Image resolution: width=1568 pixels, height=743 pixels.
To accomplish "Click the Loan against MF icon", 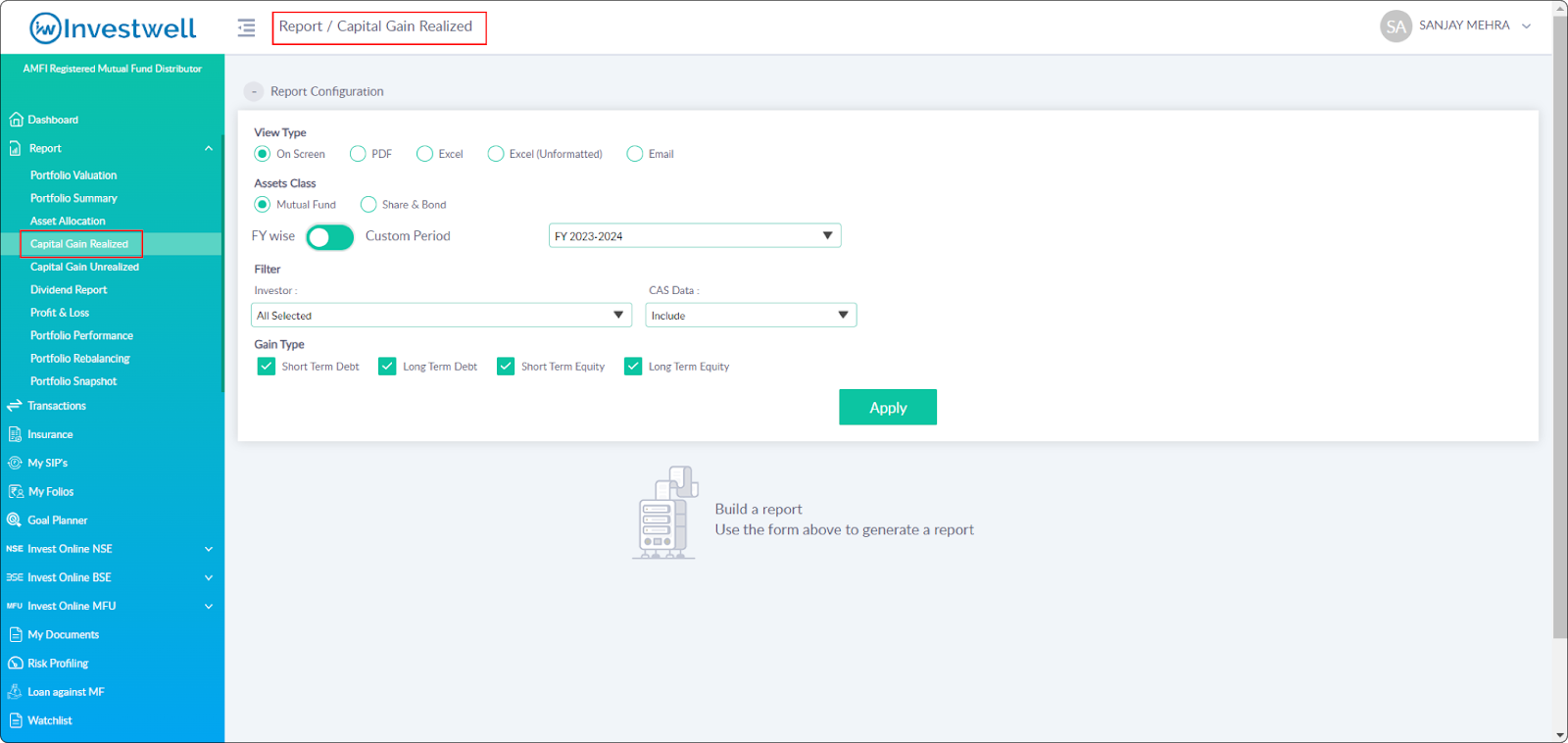I will click(x=15, y=692).
